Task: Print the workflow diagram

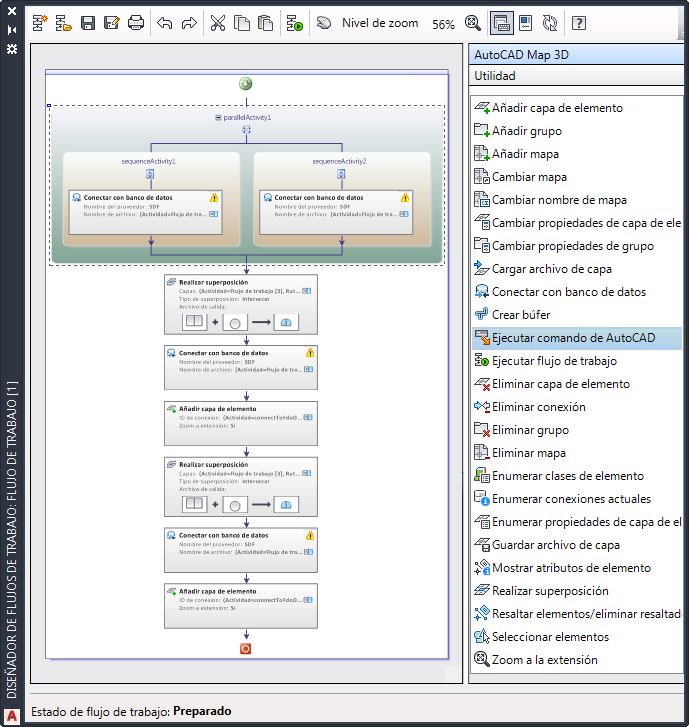Action: click(136, 23)
